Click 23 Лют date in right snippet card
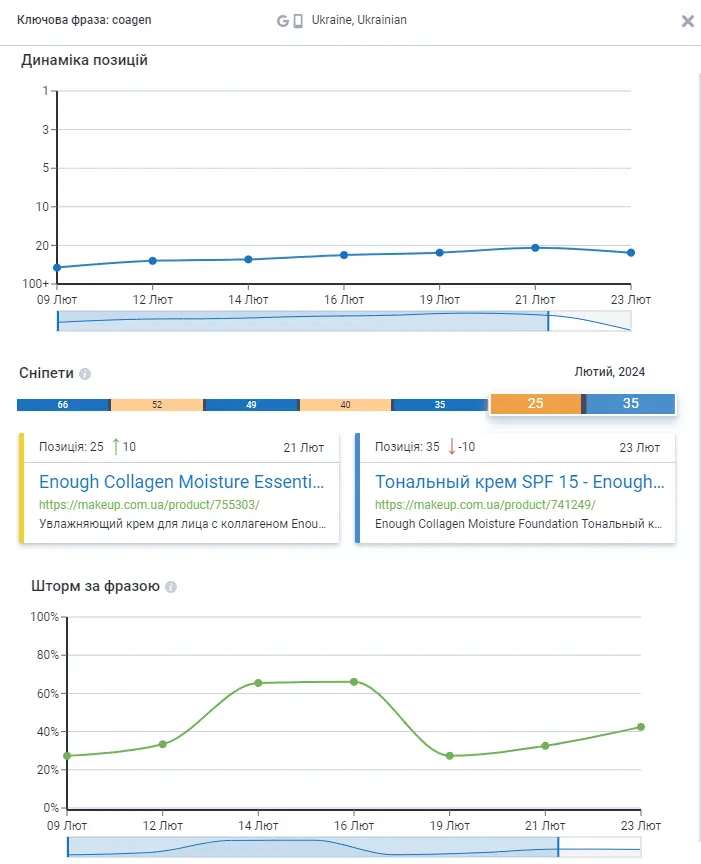 pos(639,448)
